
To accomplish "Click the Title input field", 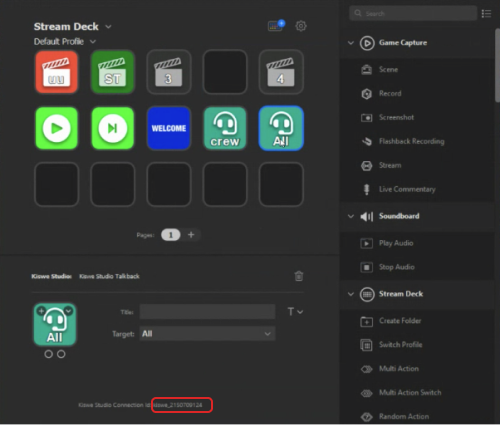I will (207, 312).
